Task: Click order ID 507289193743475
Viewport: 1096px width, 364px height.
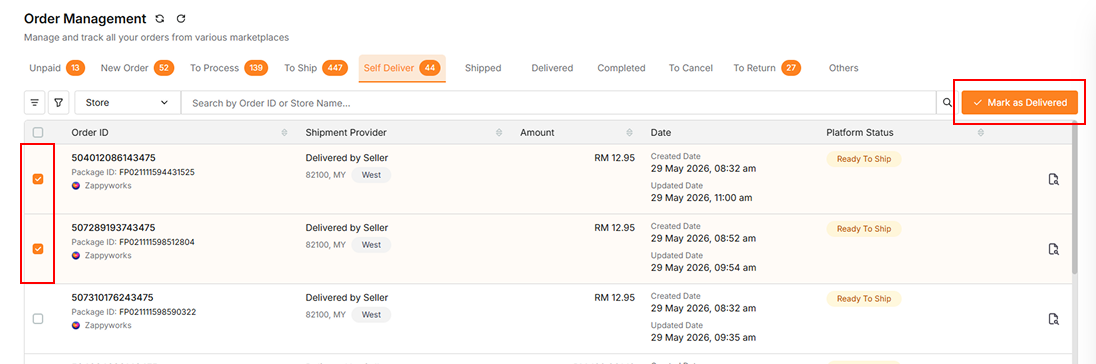Action: [x=113, y=228]
